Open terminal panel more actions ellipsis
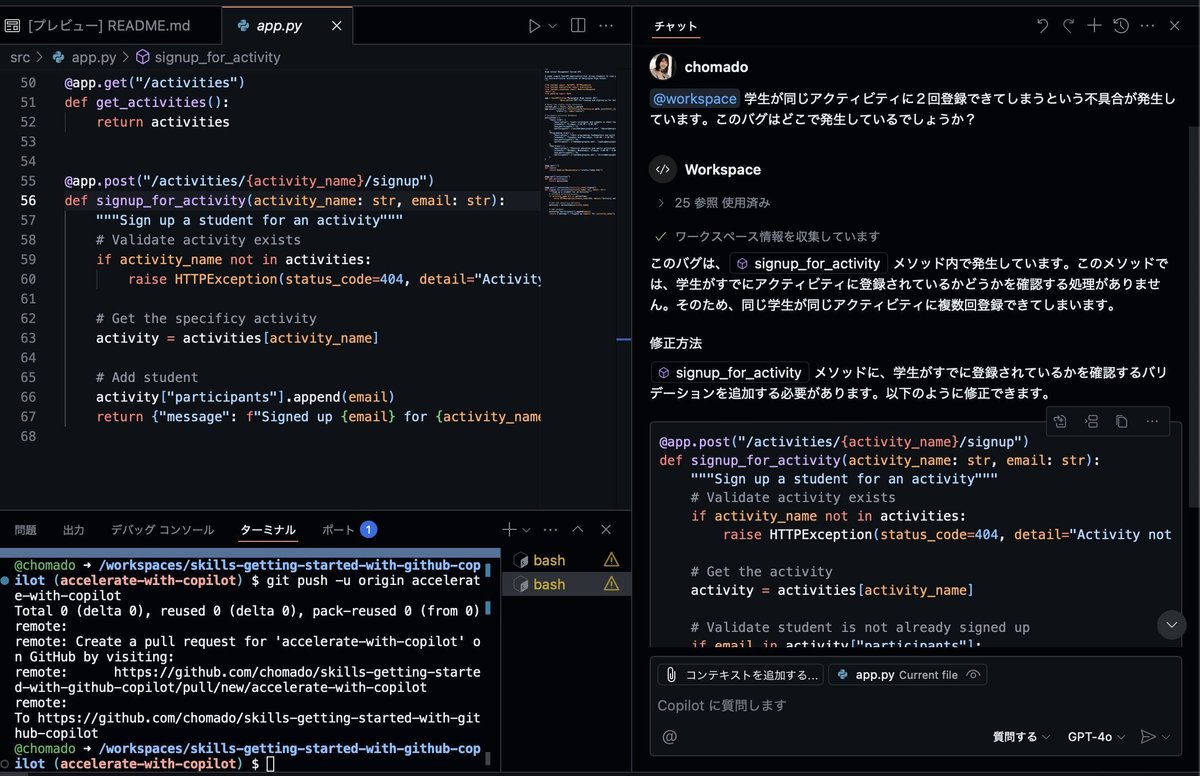This screenshot has height=776, width=1200. (550, 530)
